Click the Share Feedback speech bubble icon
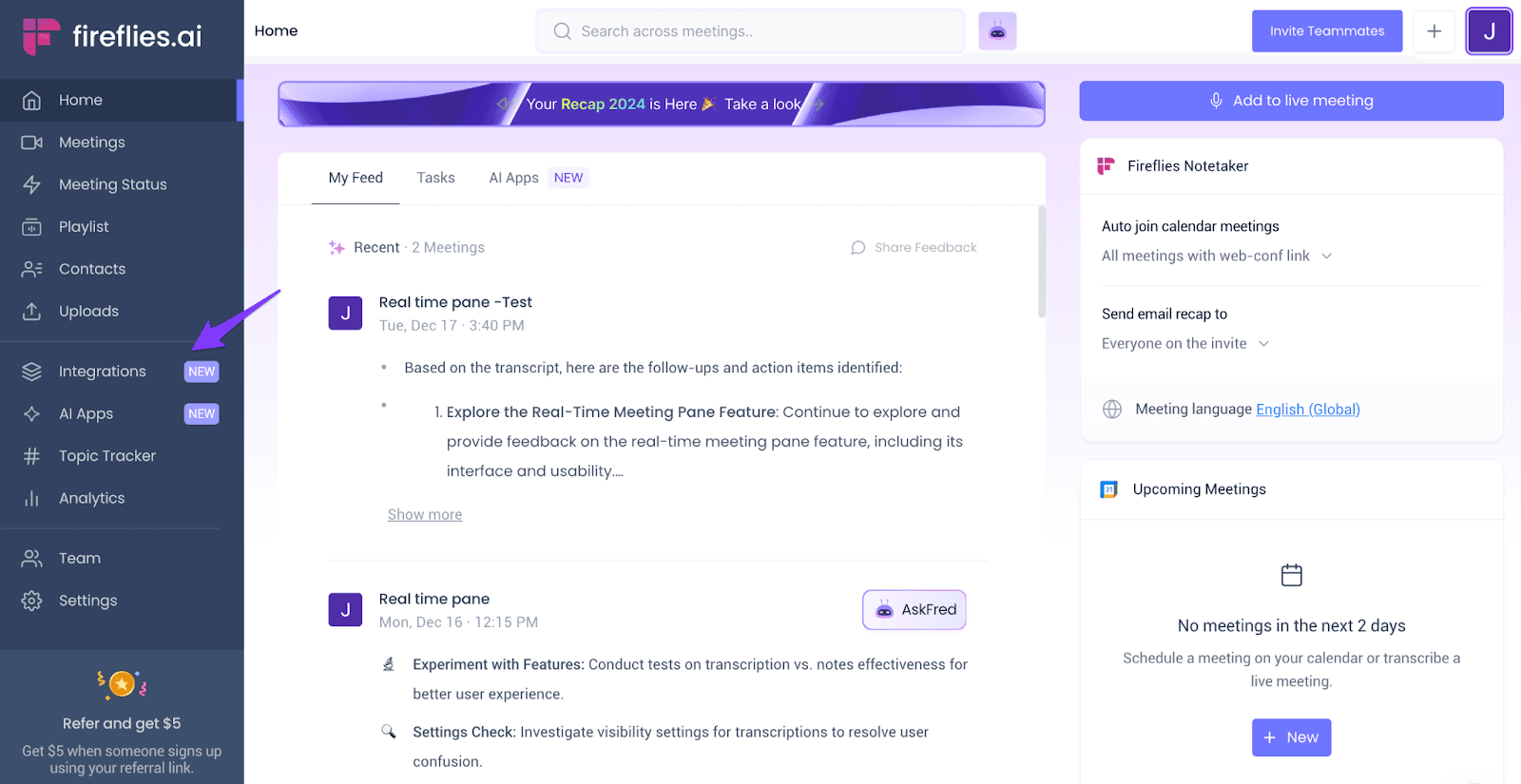 pos(857,248)
